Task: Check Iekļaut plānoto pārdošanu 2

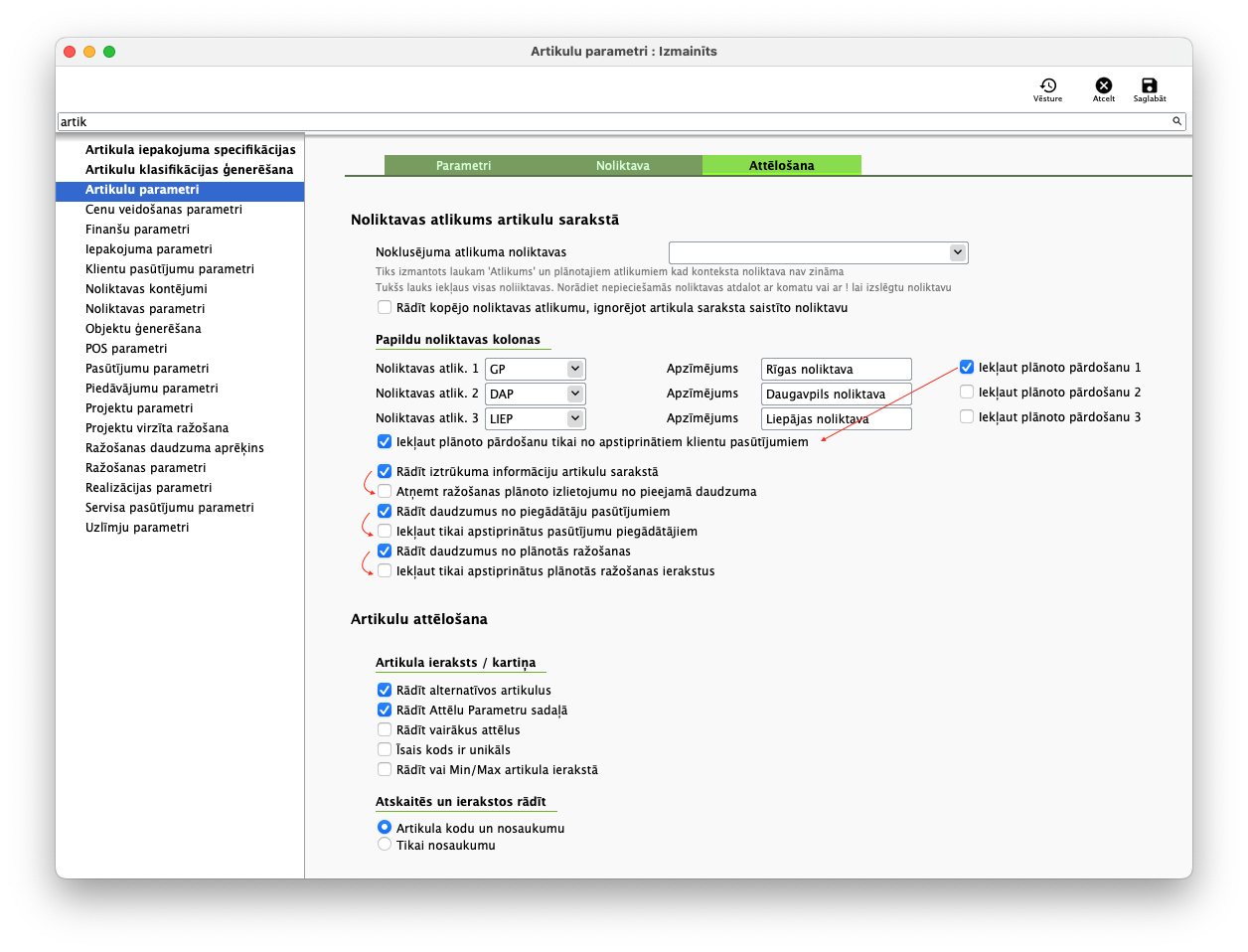Action: tap(967, 393)
